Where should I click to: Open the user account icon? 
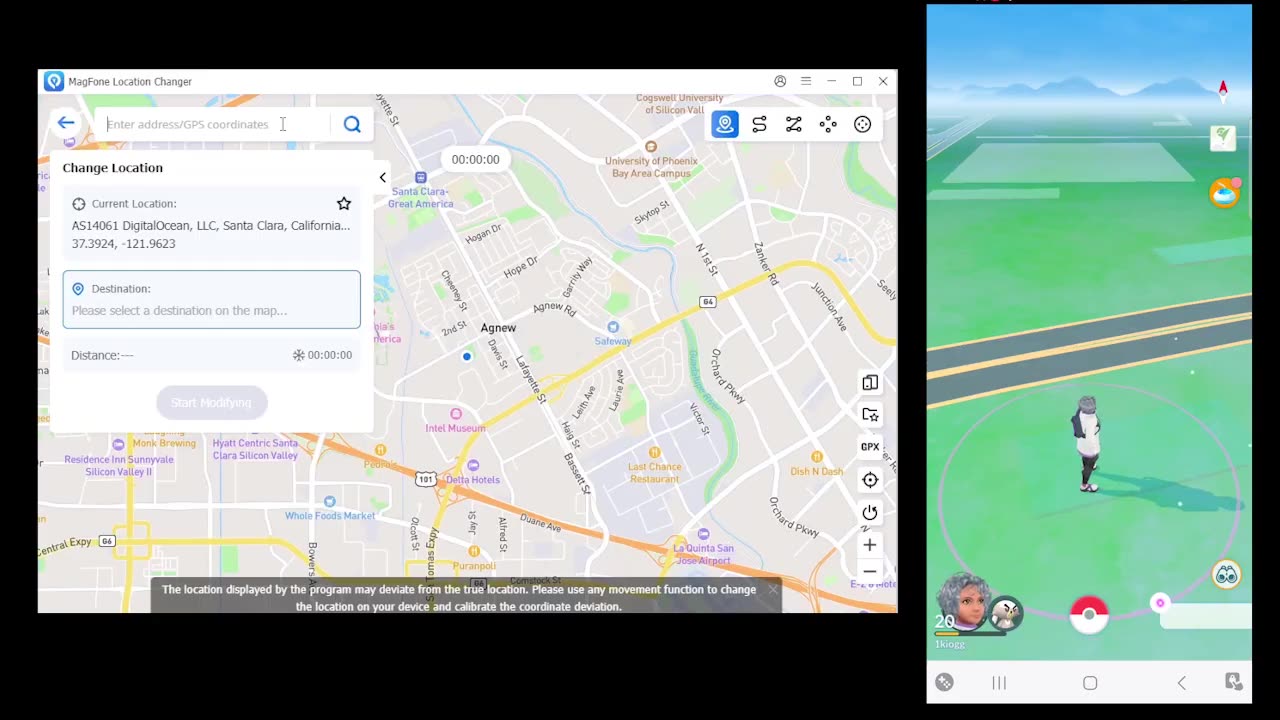(780, 81)
